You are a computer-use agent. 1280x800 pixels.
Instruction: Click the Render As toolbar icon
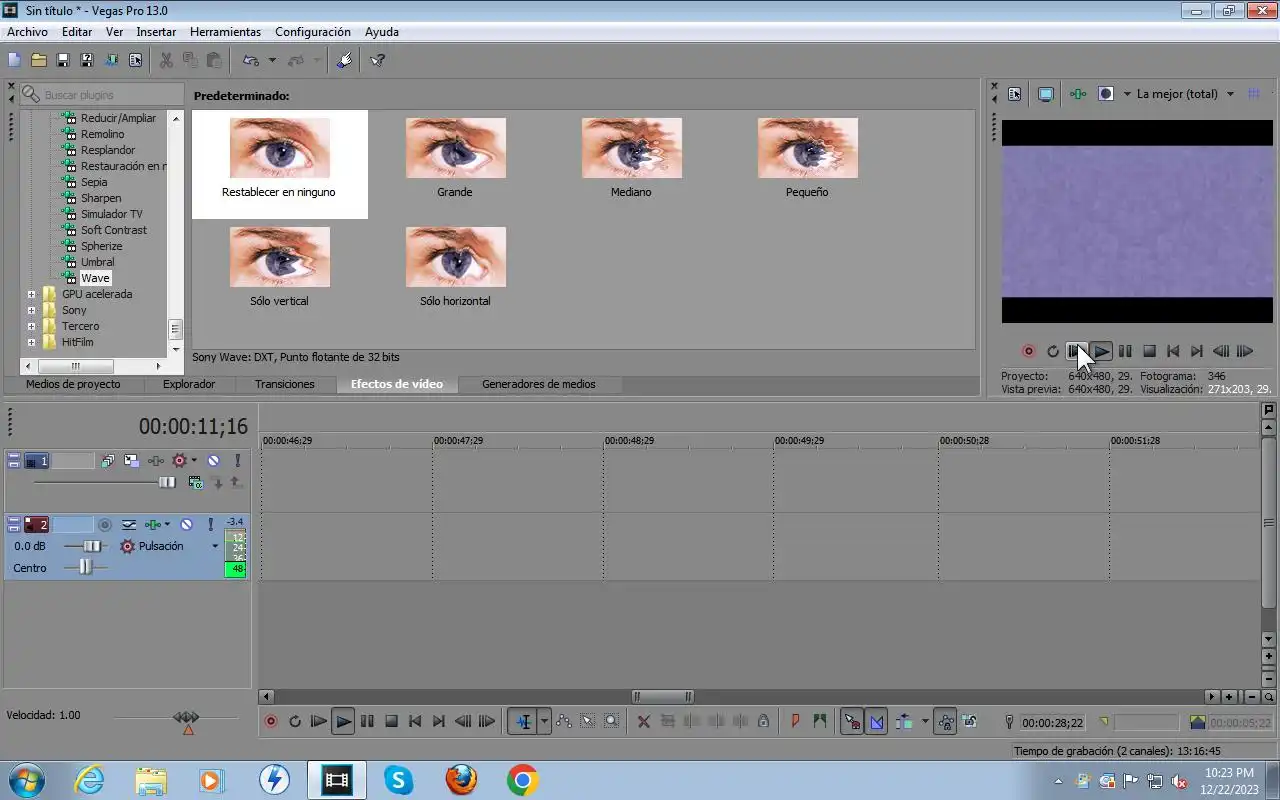pyautogui.click(x=111, y=60)
